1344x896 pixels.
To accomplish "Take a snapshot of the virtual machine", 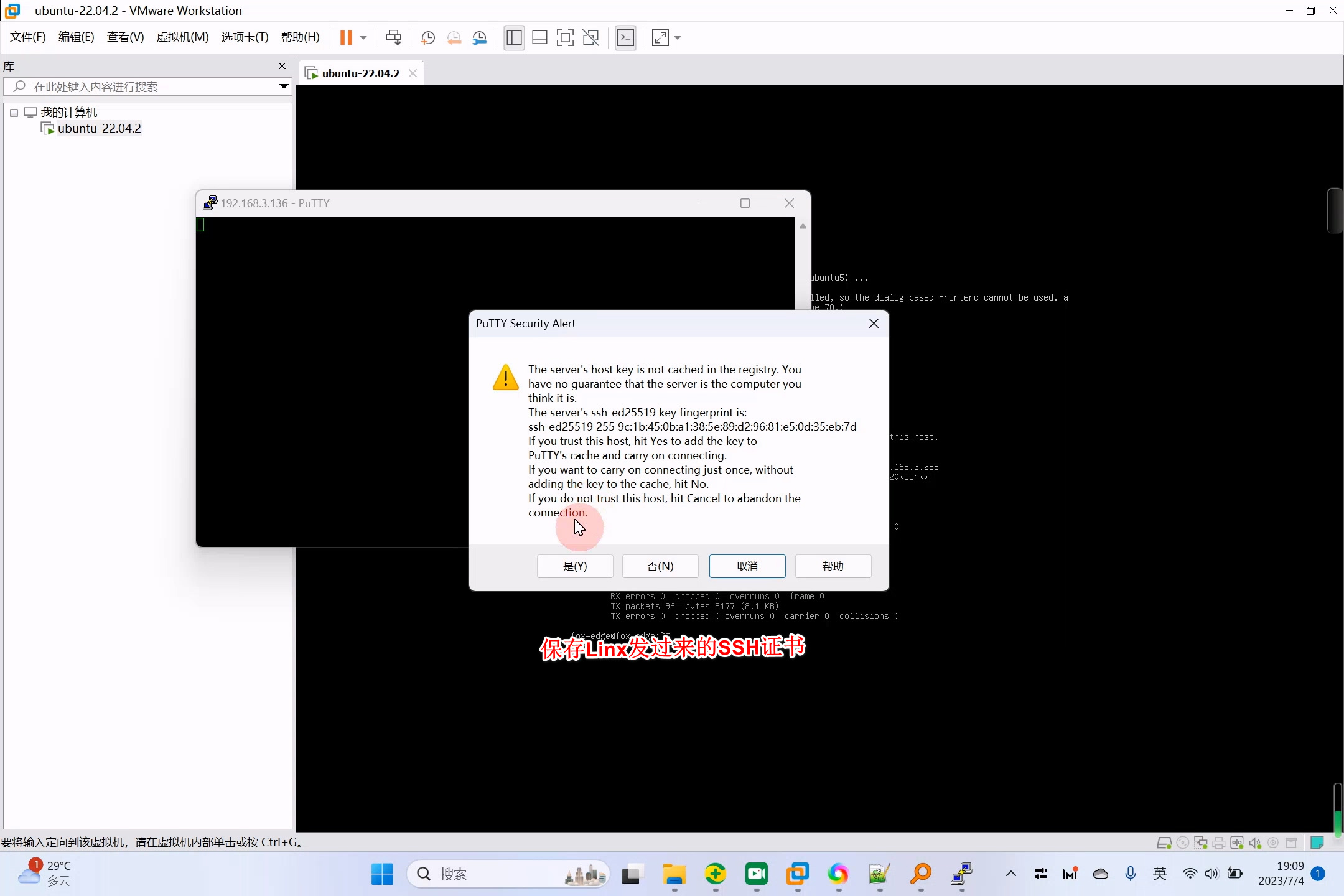I will click(x=427, y=38).
